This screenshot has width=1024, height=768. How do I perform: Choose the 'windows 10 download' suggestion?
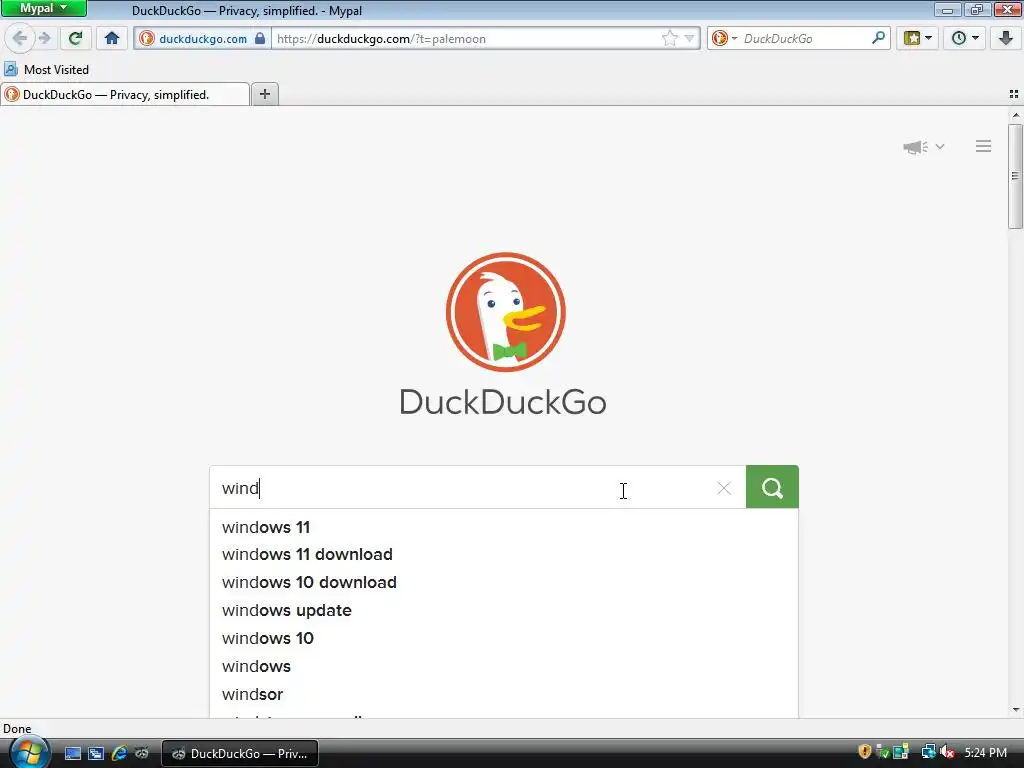[504, 583]
